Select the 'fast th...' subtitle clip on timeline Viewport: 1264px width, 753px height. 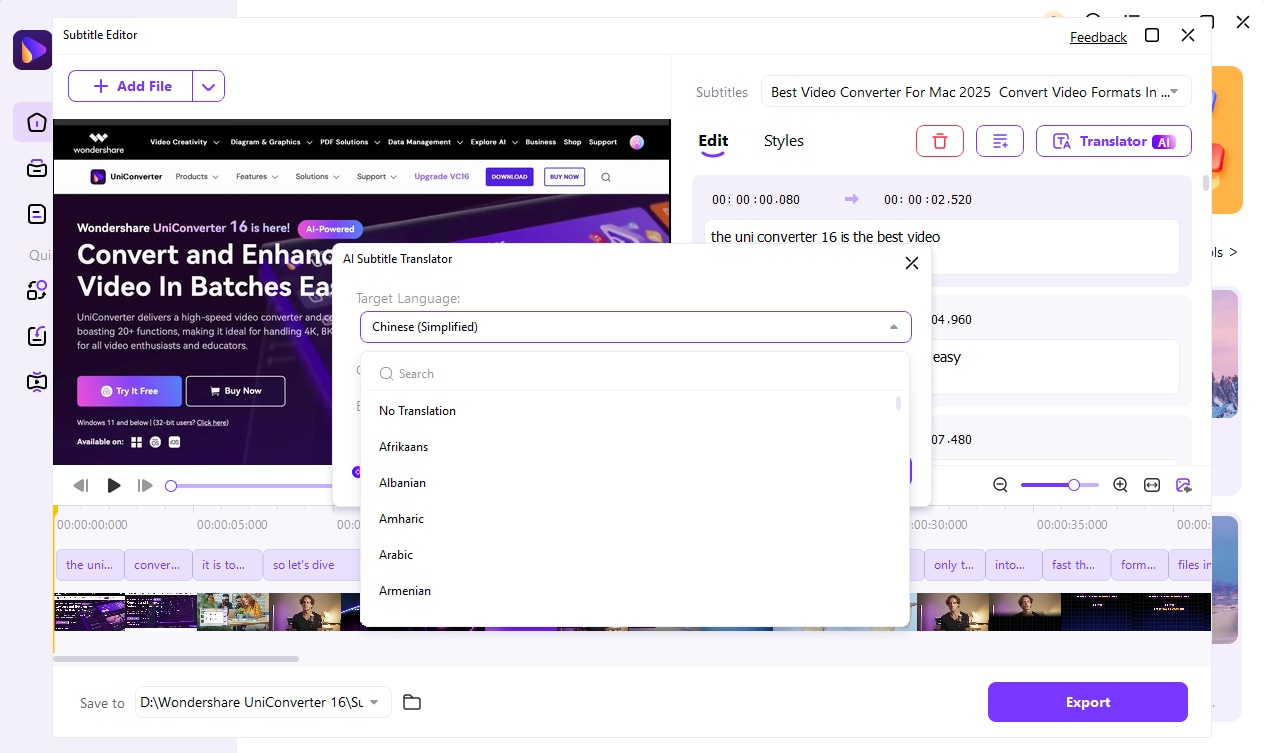1076,565
